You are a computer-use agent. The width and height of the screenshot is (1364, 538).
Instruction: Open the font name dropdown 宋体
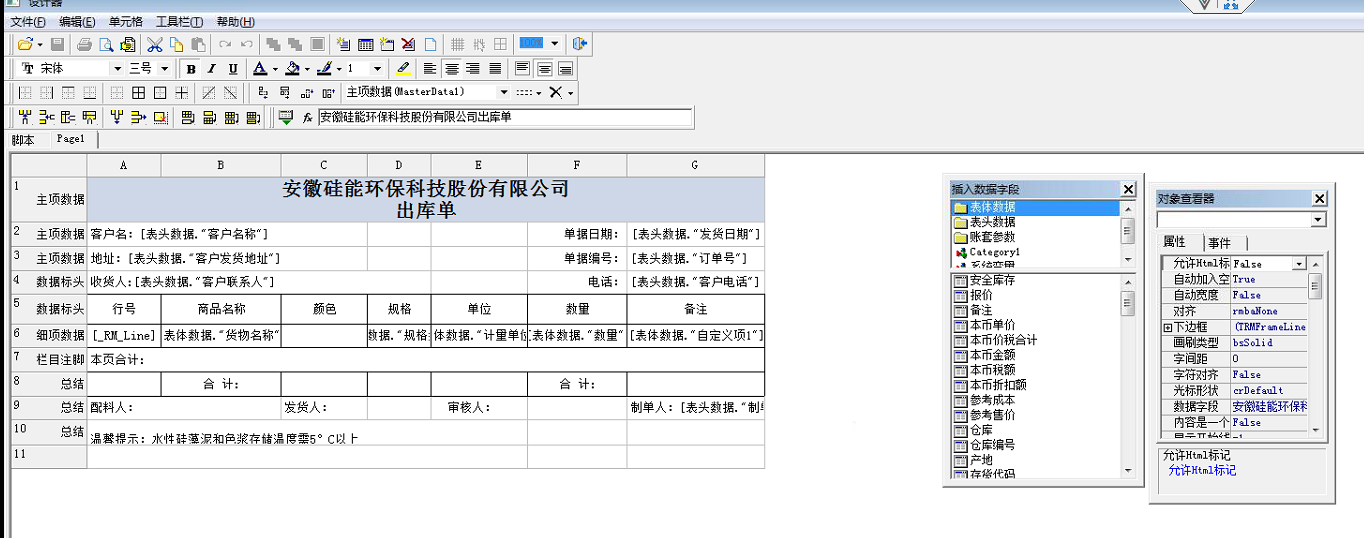(117, 69)
